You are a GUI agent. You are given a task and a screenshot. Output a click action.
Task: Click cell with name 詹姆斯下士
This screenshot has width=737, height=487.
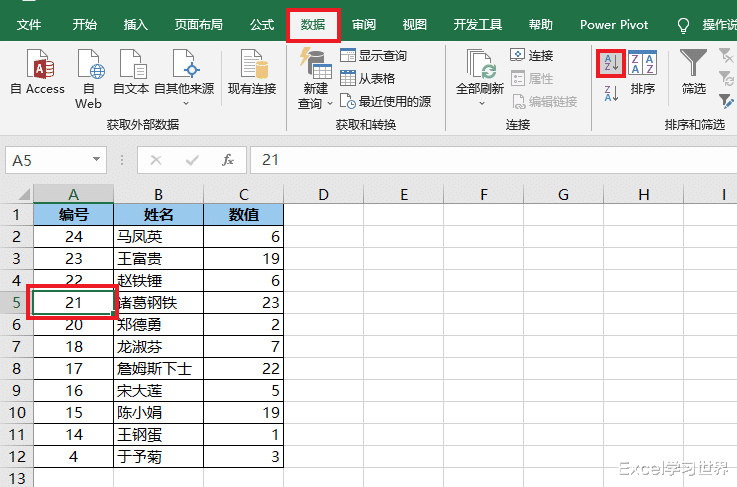(x=158, y=369)
